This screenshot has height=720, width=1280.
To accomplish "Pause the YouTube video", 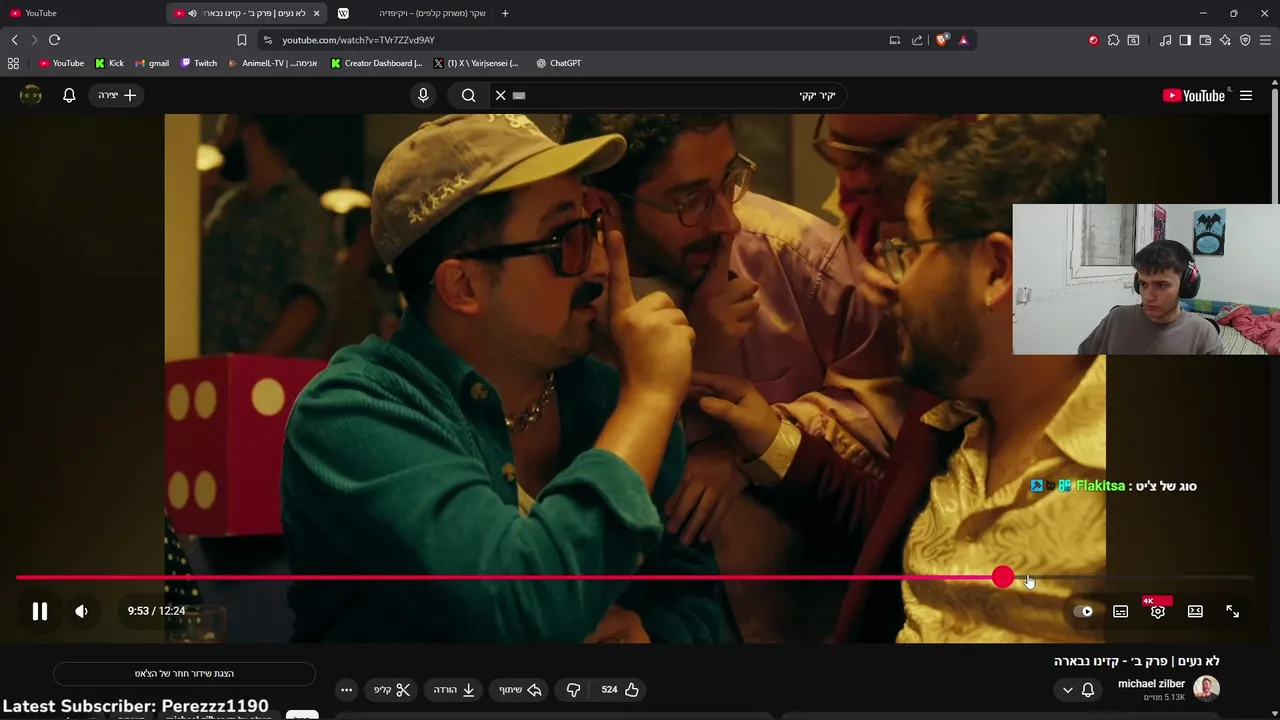I will [x=40, y=611].
